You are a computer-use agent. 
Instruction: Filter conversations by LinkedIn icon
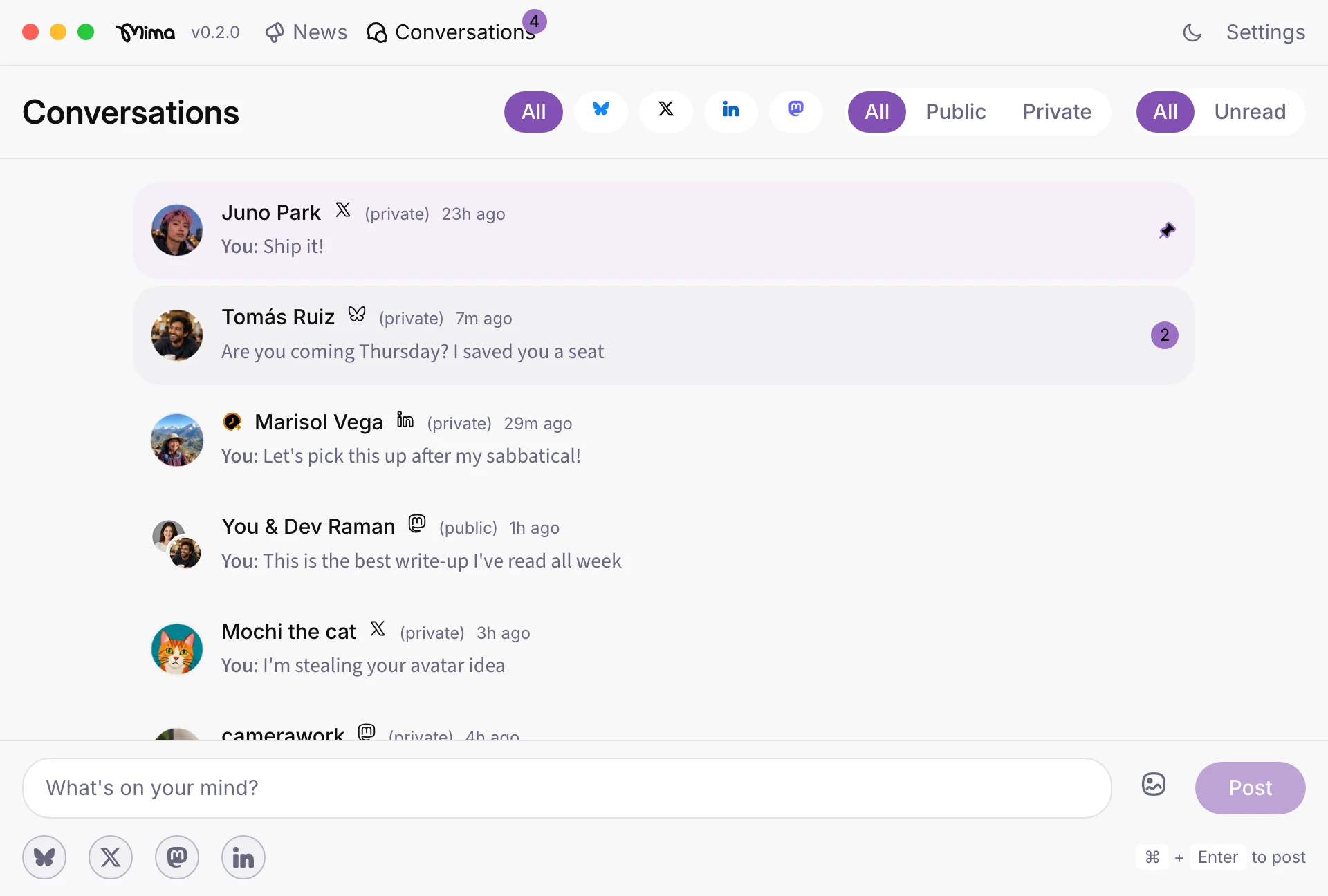point(730,111)
